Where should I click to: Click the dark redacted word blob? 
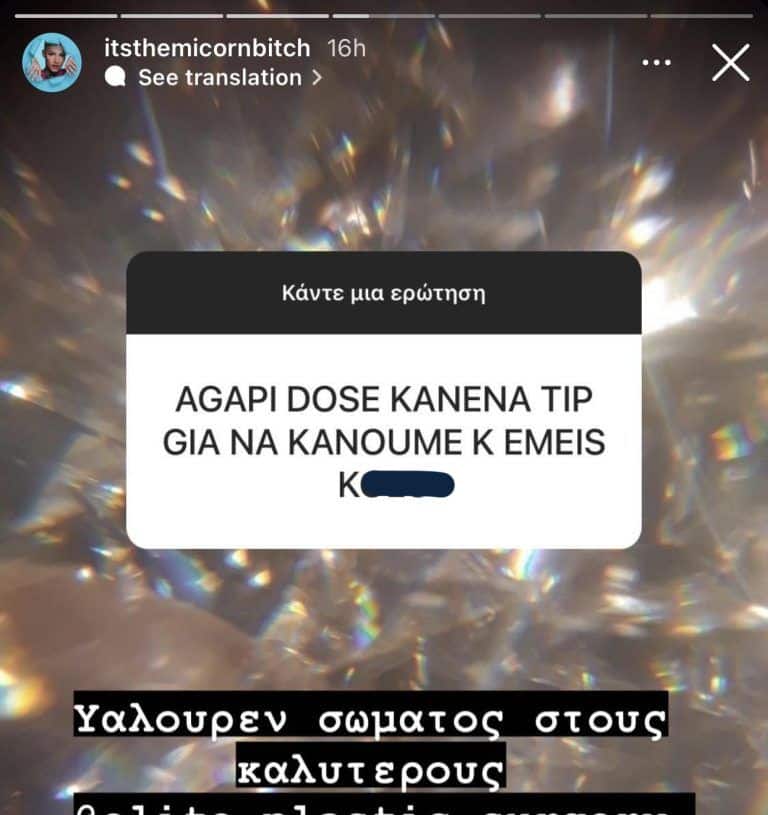pos(407,484)
